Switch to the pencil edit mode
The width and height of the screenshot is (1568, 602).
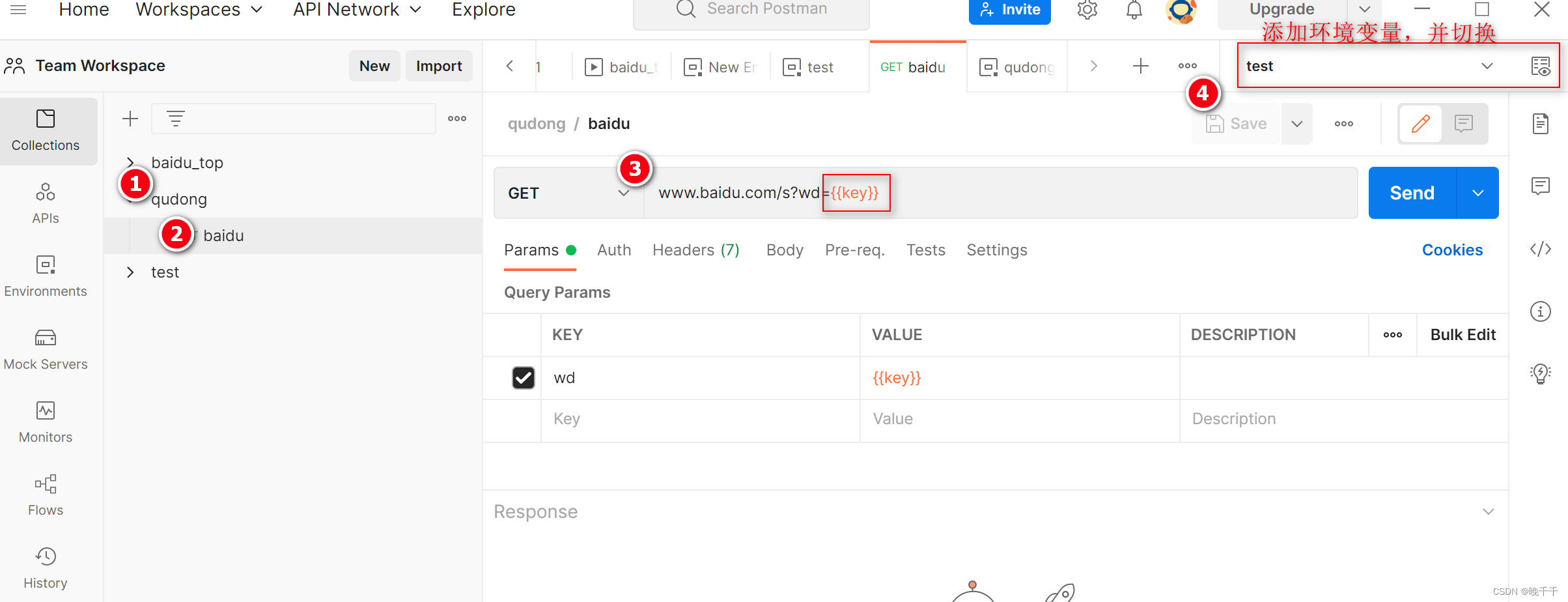click(x=1420, y=124)
